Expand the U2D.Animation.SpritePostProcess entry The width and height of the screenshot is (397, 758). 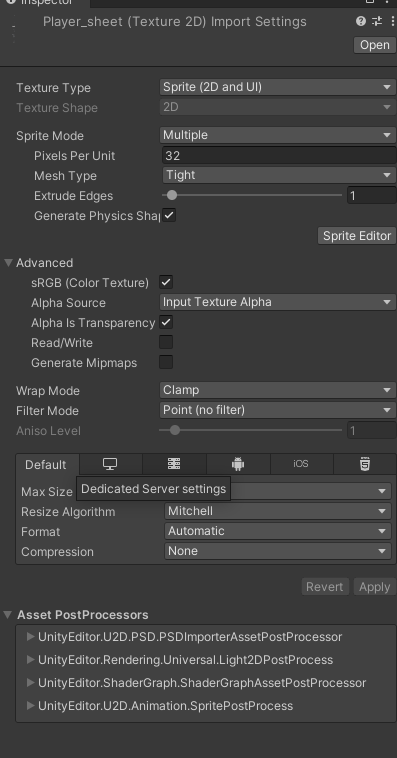tap(30, 705)
